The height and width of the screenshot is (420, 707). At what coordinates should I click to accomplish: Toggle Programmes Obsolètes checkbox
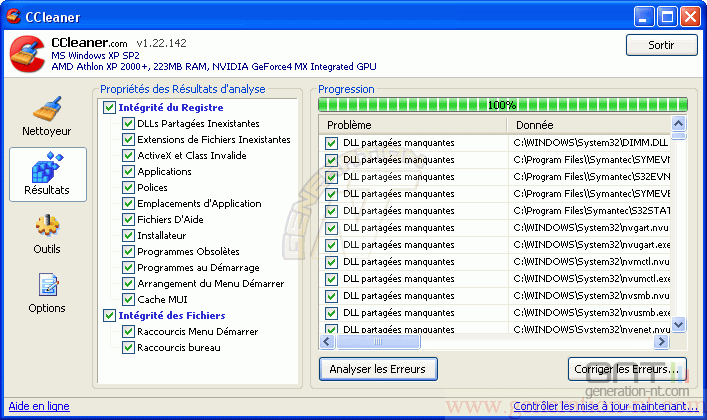coord(128,252)
